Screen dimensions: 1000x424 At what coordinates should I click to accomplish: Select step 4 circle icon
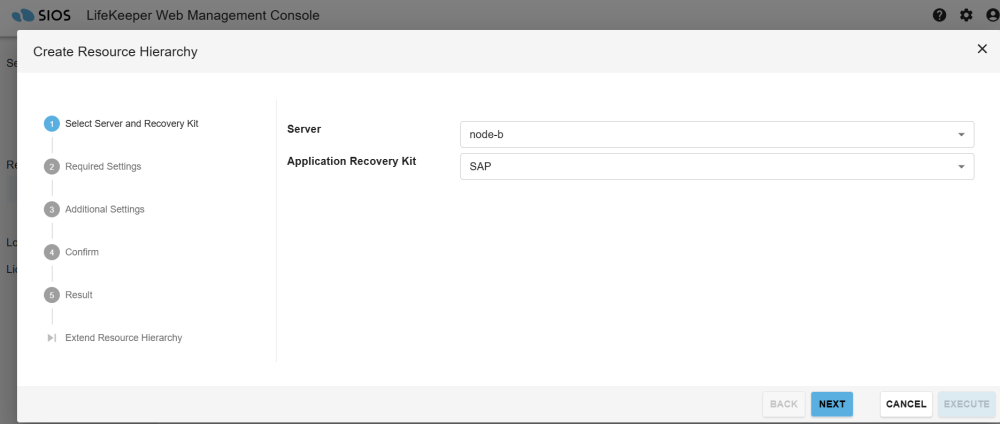point(52,252)
